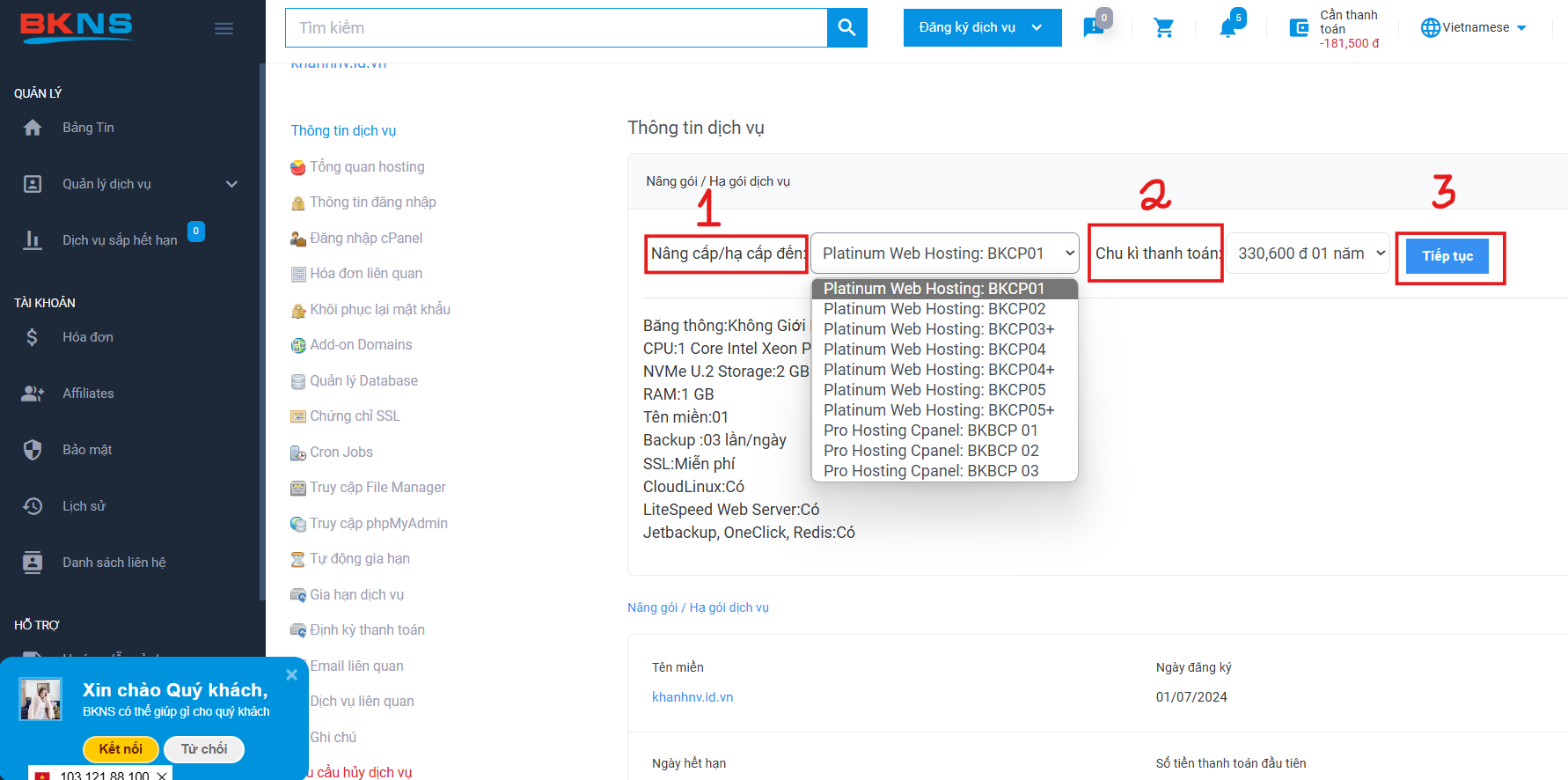
Task: Open Định kỳ thanh toán link
Action: 367,630
